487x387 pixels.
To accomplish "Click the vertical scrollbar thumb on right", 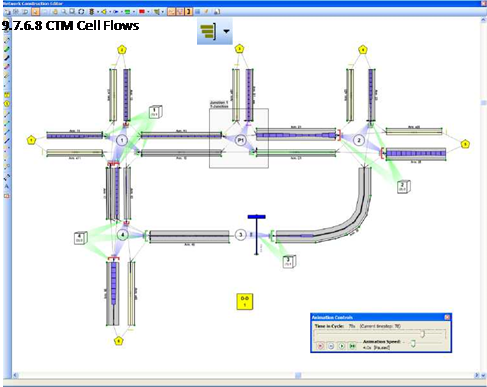I will [x=483, y=103].
